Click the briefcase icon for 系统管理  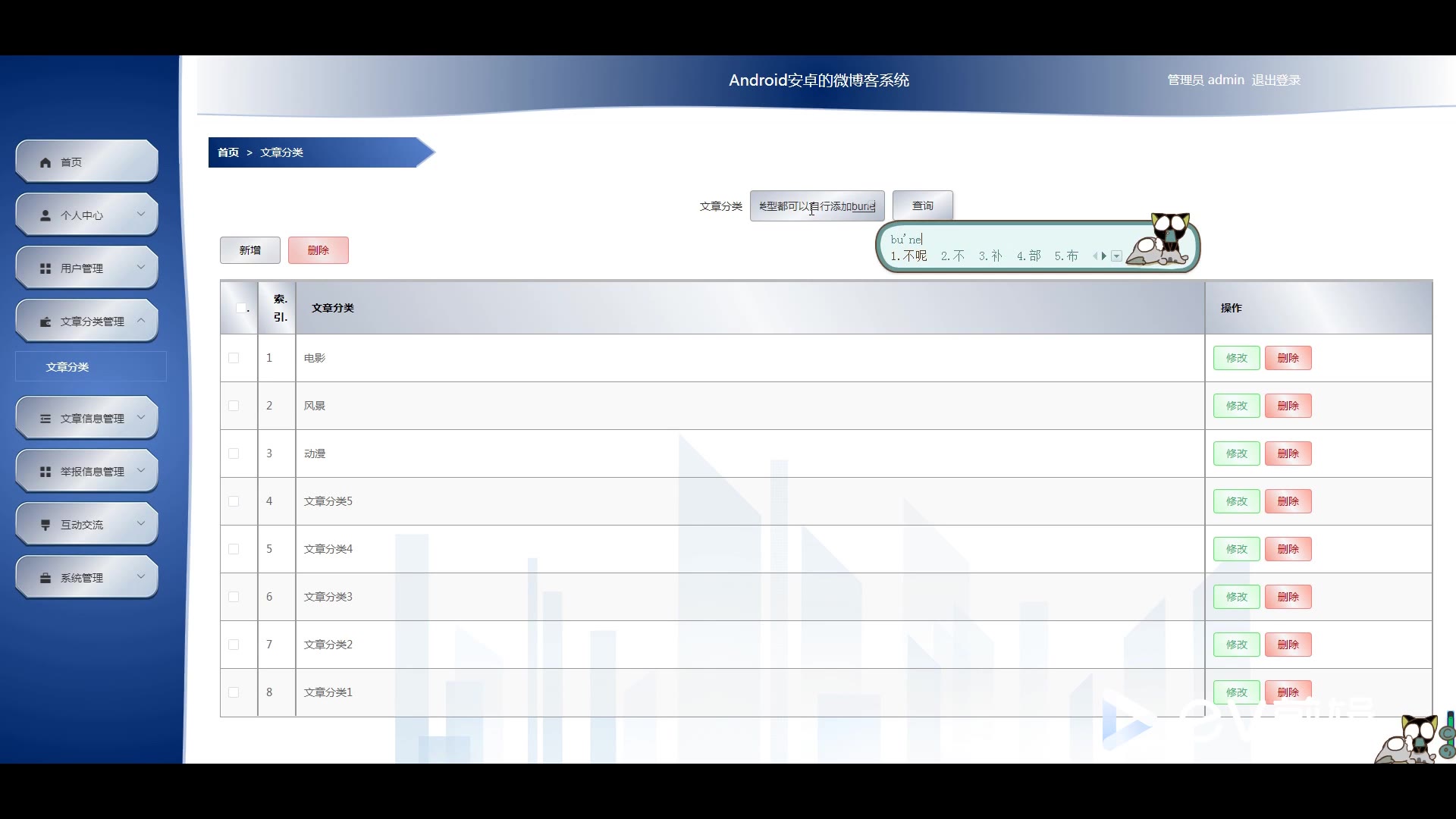coord(45,578)
